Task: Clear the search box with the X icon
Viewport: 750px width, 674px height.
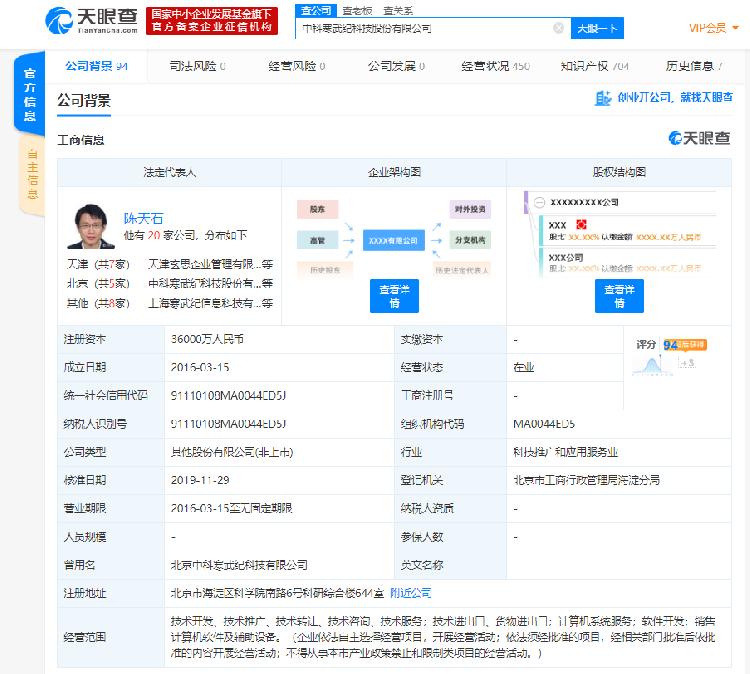Action: [x=558, y=28]
